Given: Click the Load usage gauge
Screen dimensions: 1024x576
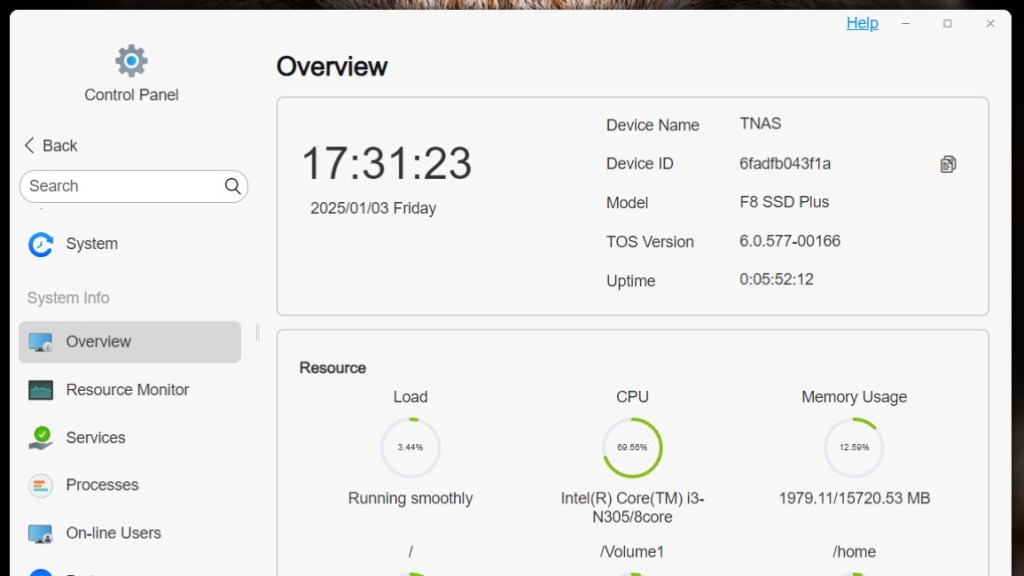Looking at the screenshot, I should click(410, 447).
